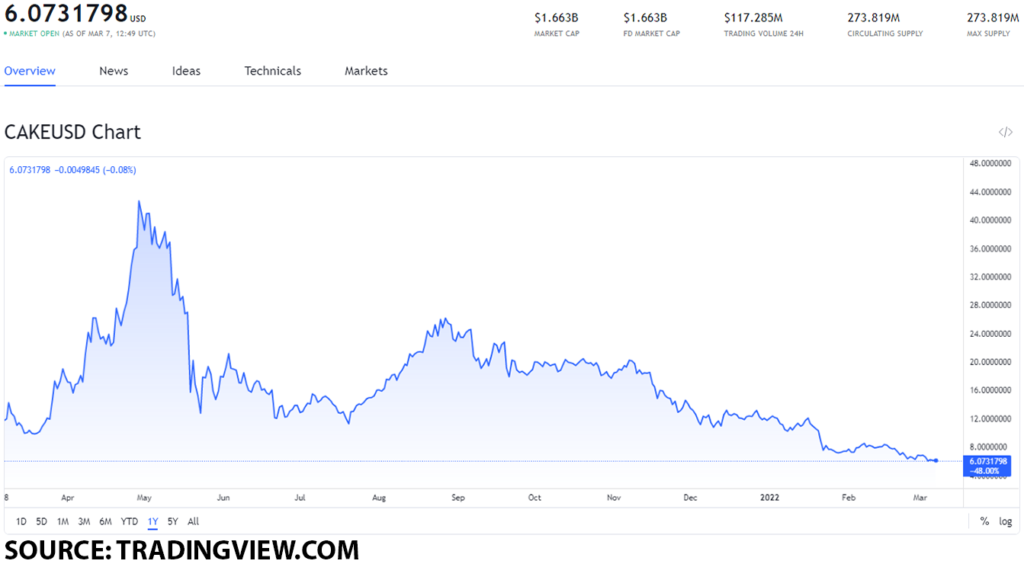This screenshot has width=1024, height=564.
Task: Select the All time range
Action: 193,522
